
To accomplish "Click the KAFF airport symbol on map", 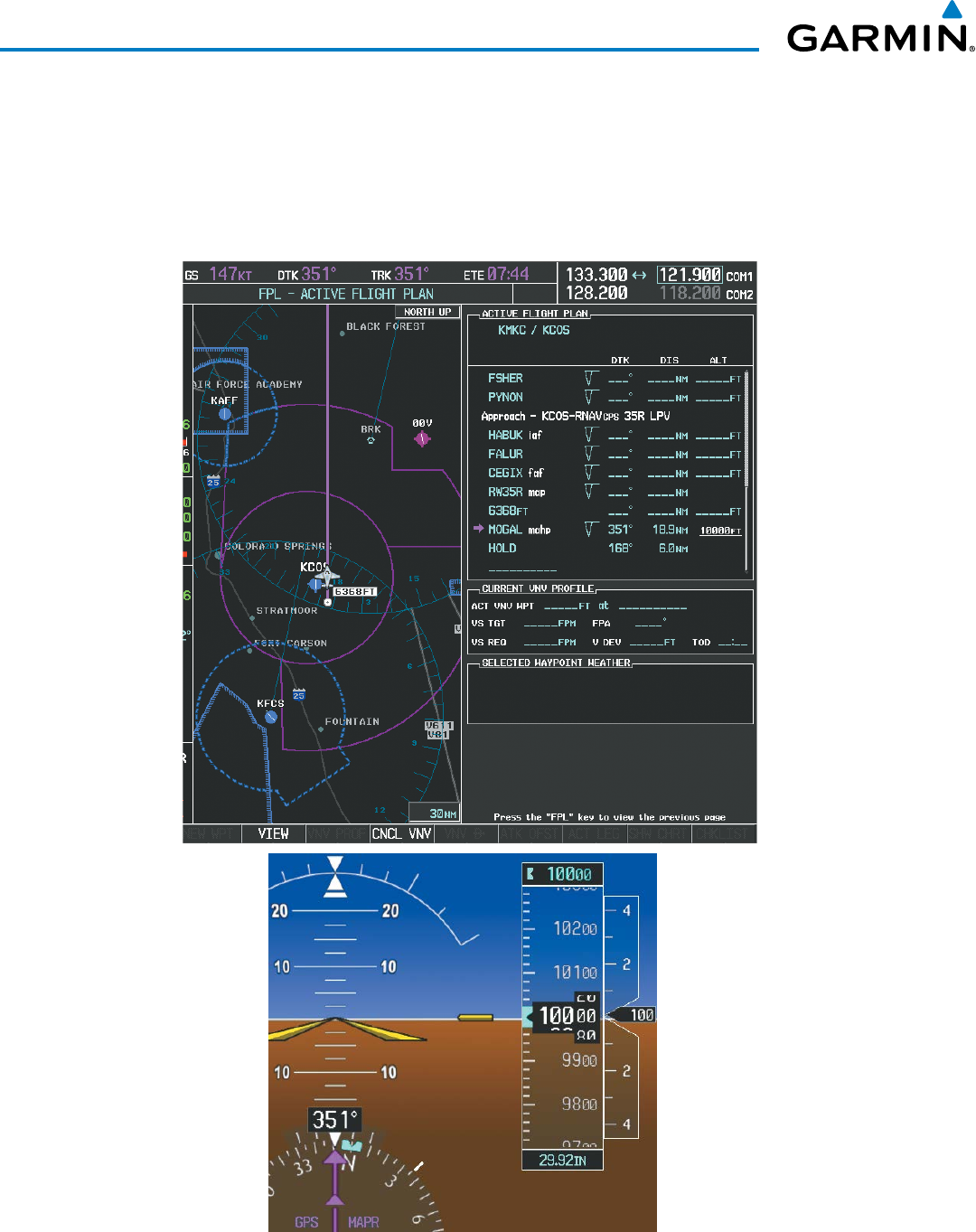I will 225,414.
